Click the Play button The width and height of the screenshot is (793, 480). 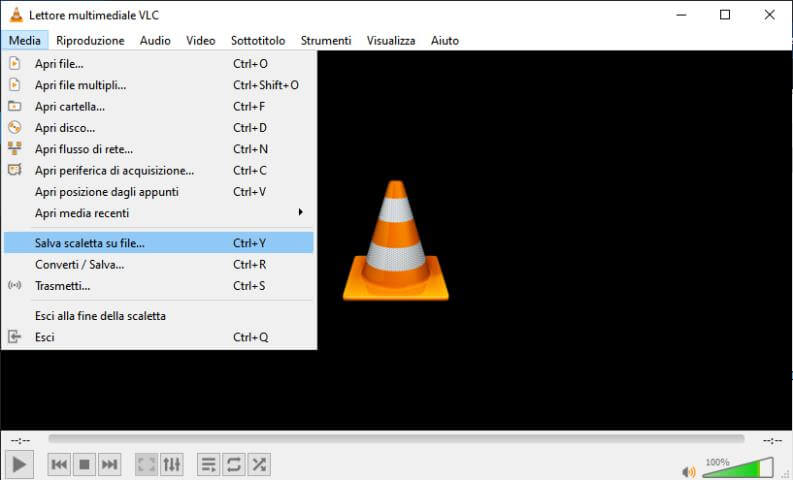[x=19, y=464]
